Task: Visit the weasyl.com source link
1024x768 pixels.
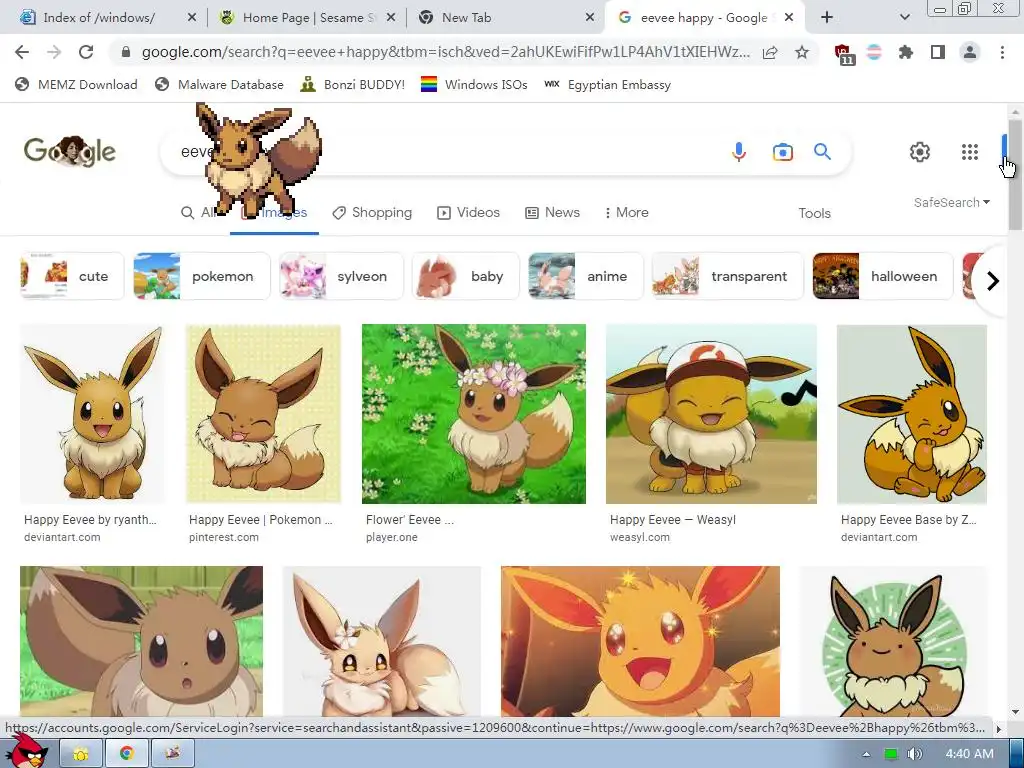Action: (x=640, y=537)
